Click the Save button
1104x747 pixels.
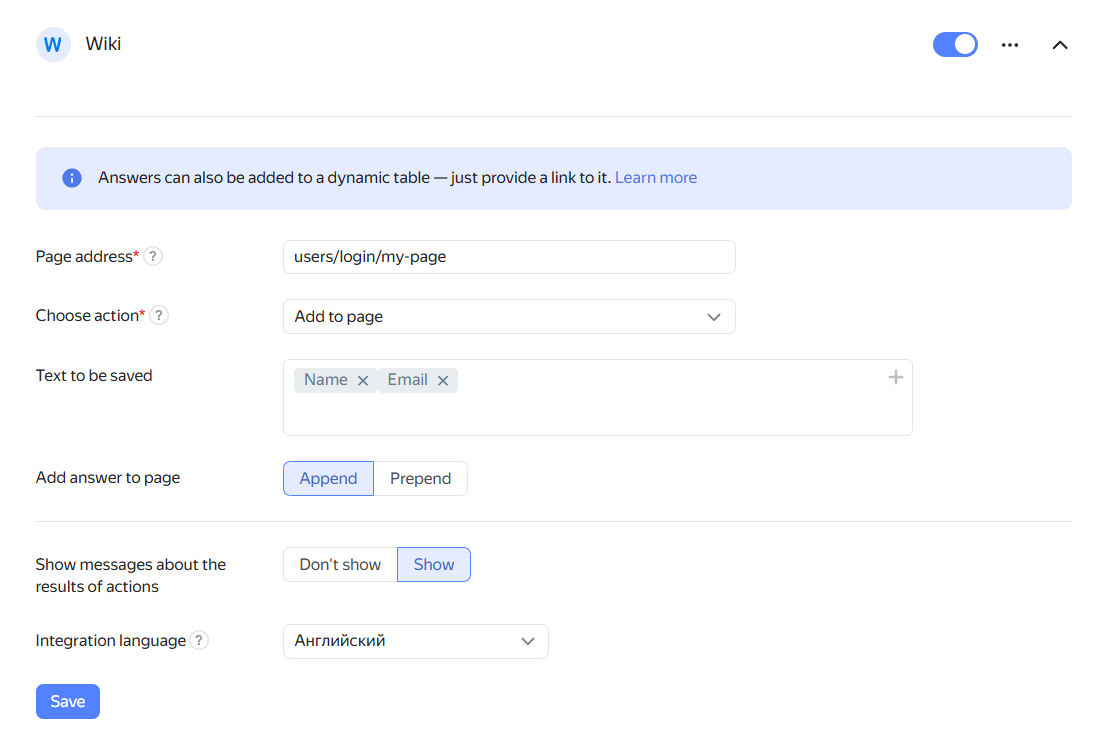point(68,701)
